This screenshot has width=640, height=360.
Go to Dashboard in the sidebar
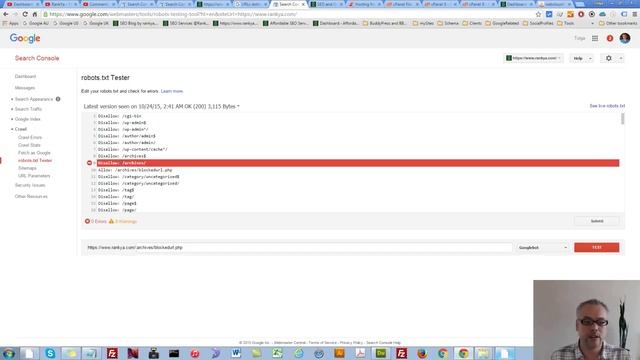(x=25, y=76)
